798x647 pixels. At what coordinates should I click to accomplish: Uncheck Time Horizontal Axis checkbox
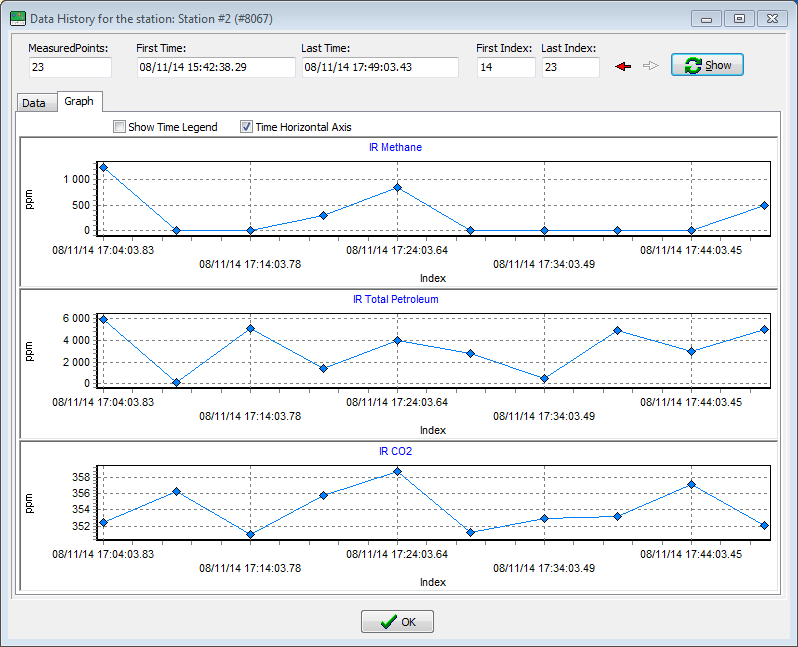click(246, 127)
